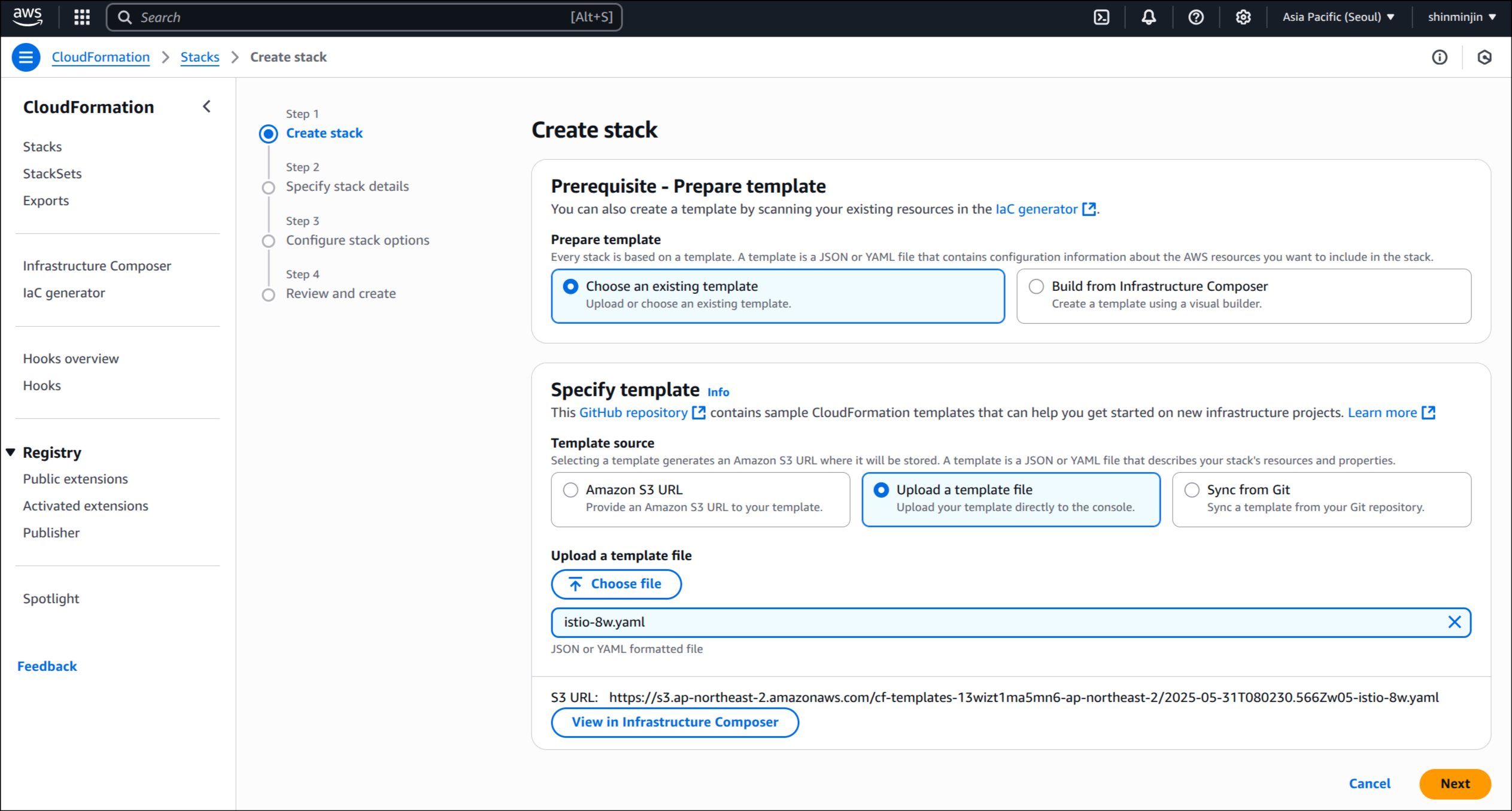1512x811 pixels.
Task: Select Amazon S3 URL template source
Action: [700, 499]
